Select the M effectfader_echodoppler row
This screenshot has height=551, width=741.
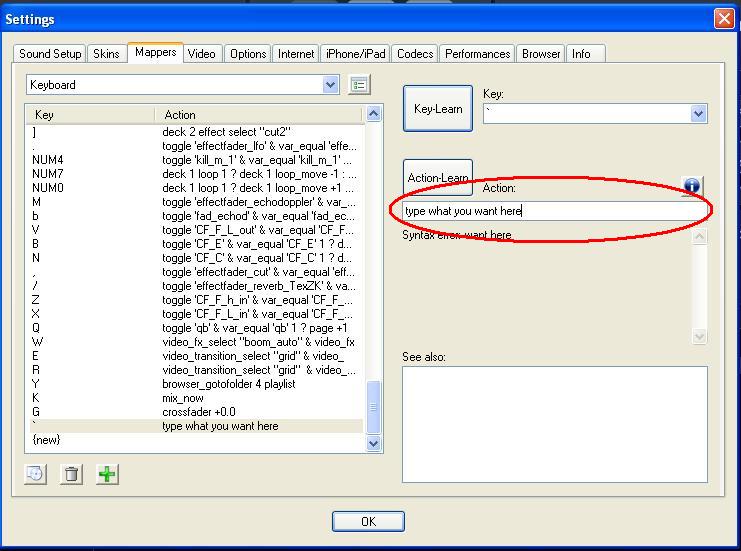pos(196,202)
